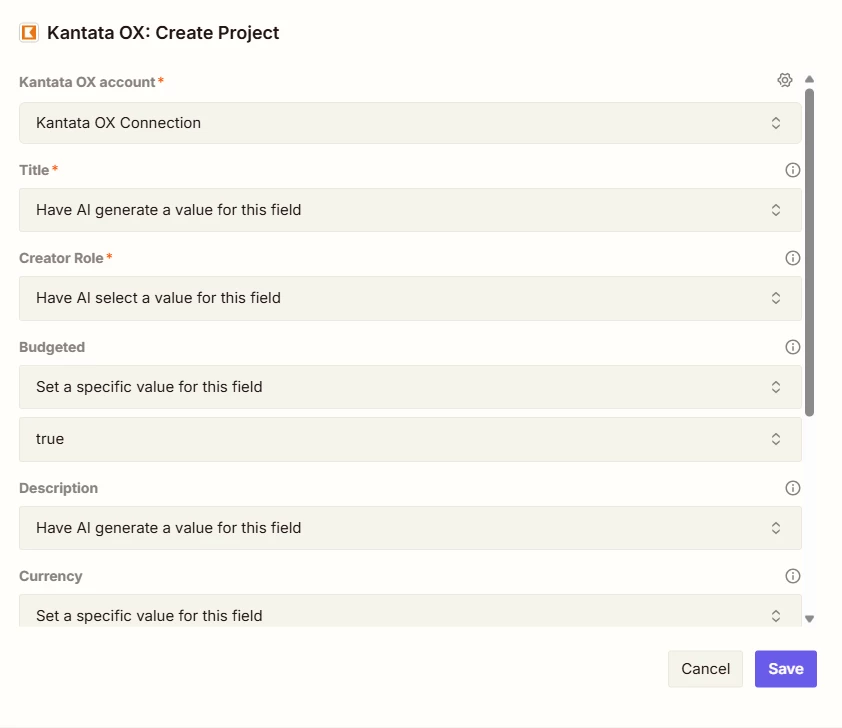The image size is (842, 728).
Task: Click the Cancel button
Action: [705, 669]
